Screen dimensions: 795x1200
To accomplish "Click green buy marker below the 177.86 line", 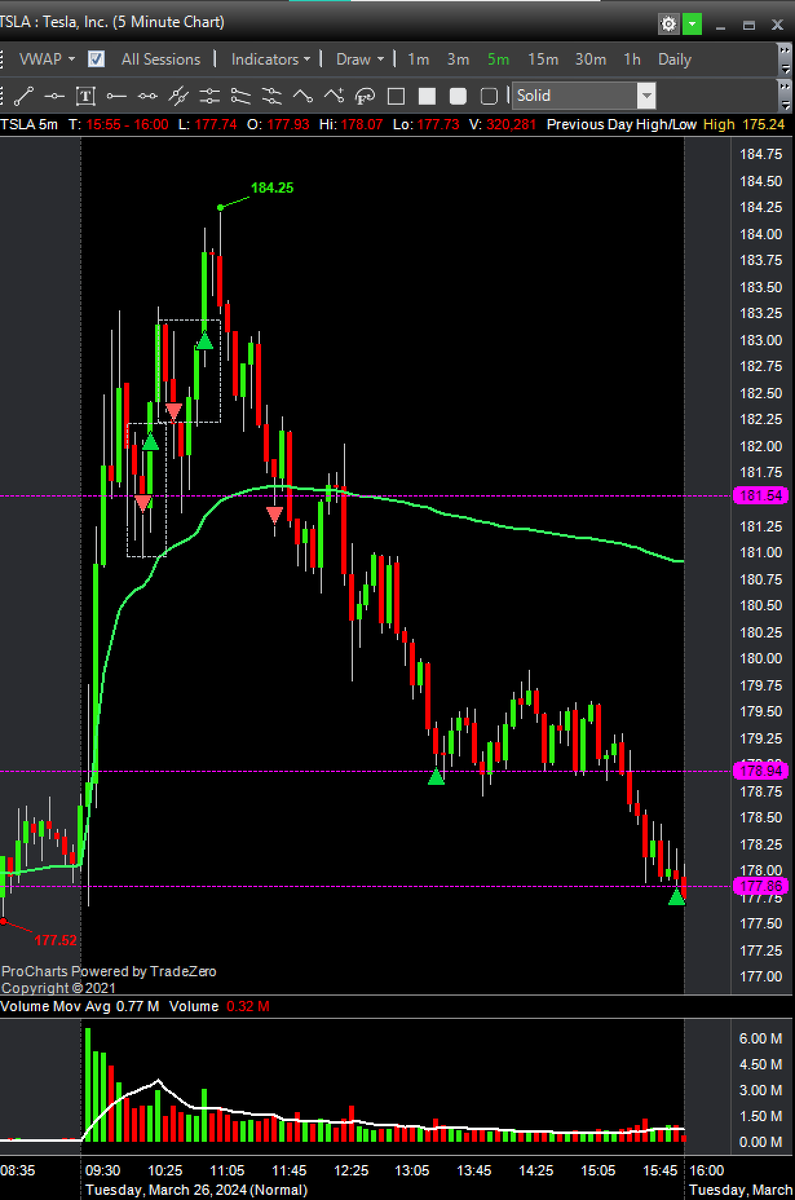I will tap(677, 896).
